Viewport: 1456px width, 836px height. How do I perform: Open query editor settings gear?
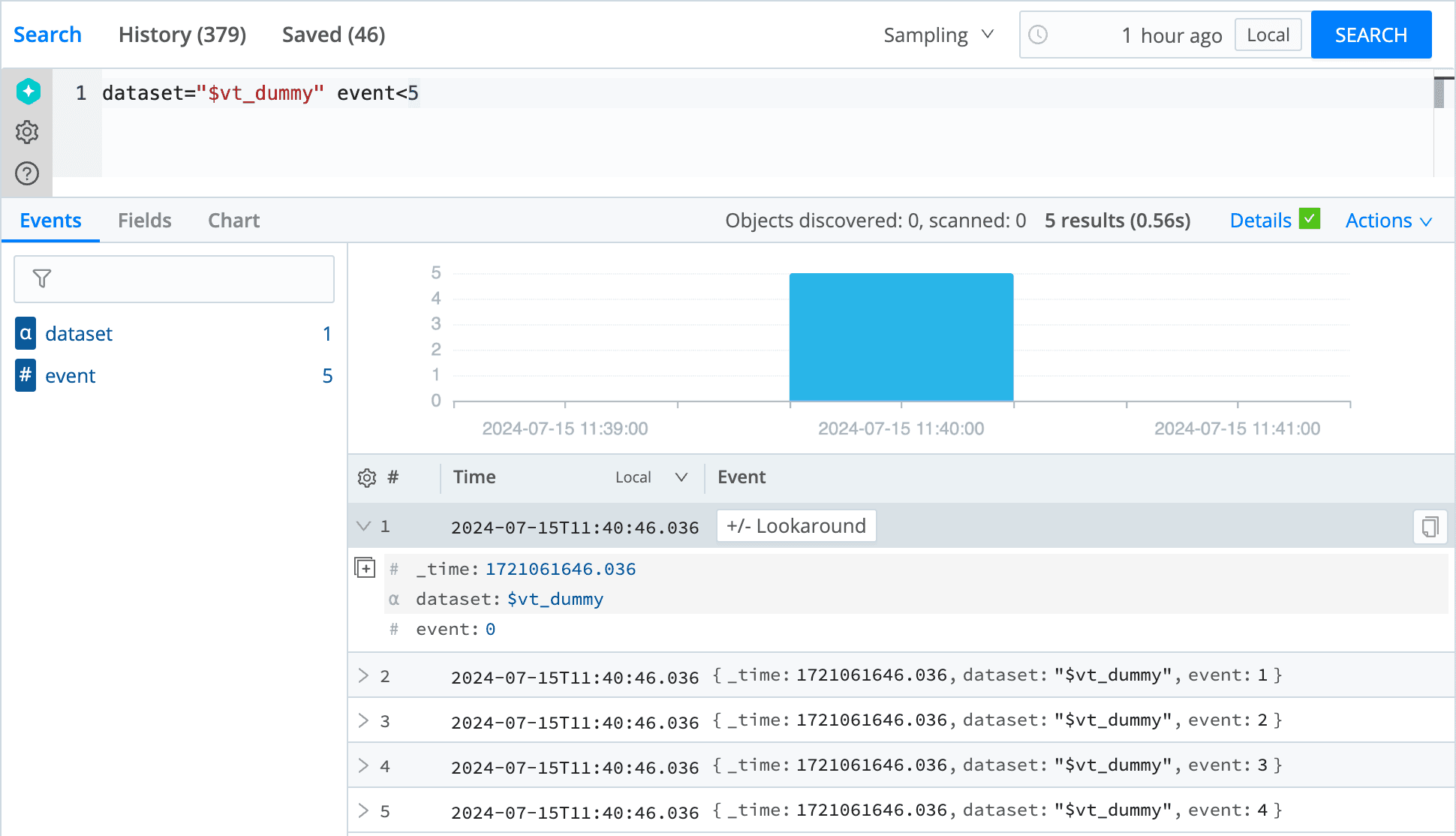(27, 132)
